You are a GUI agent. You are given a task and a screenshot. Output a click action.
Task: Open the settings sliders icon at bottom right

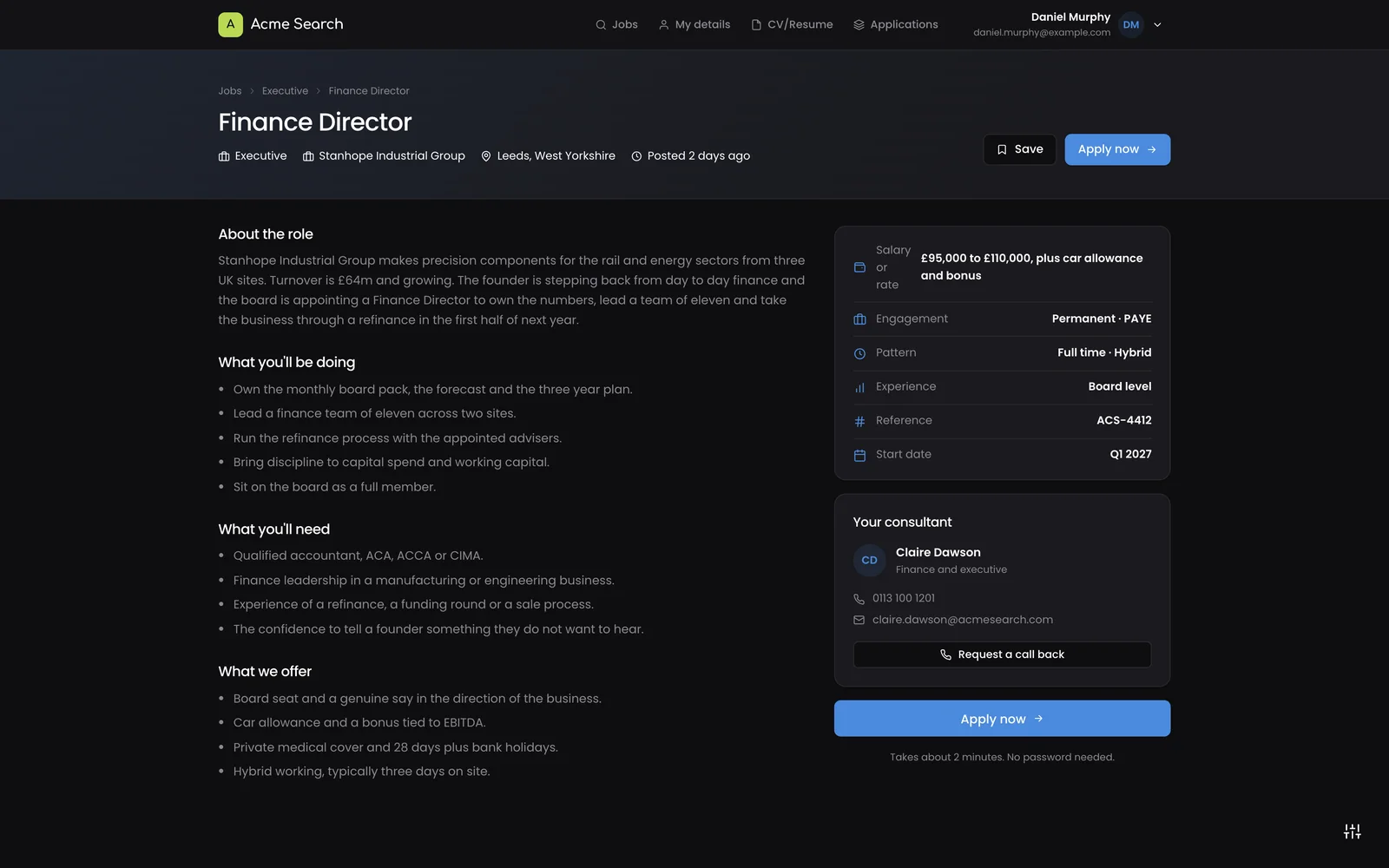click(1352, 831)
